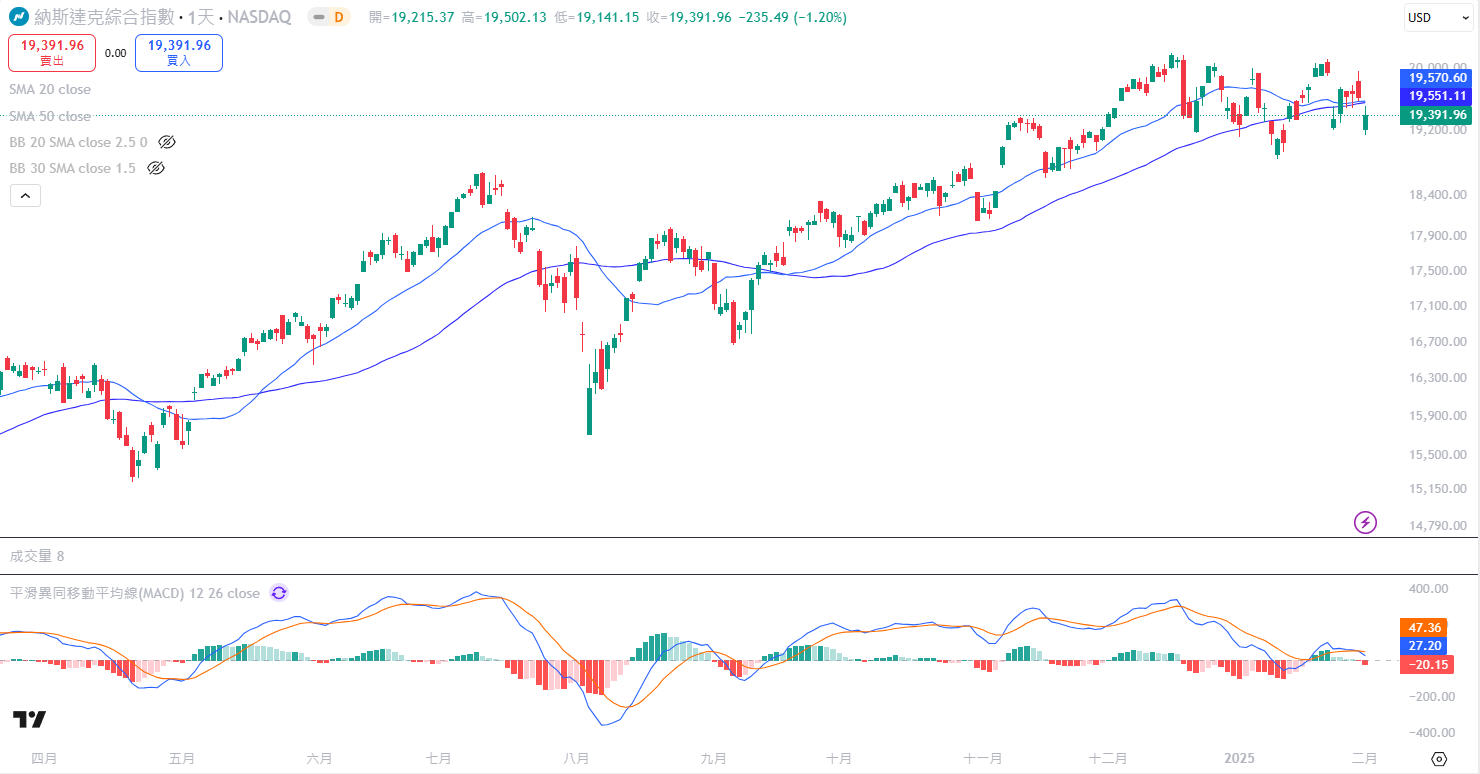
Task: Click the 成交量 8 volume legend
Action: pos(37,556)
